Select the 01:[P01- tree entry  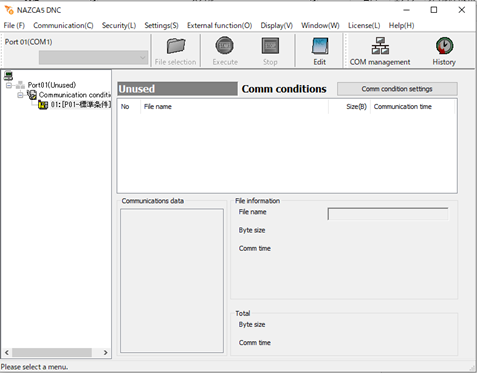[80, 105]
